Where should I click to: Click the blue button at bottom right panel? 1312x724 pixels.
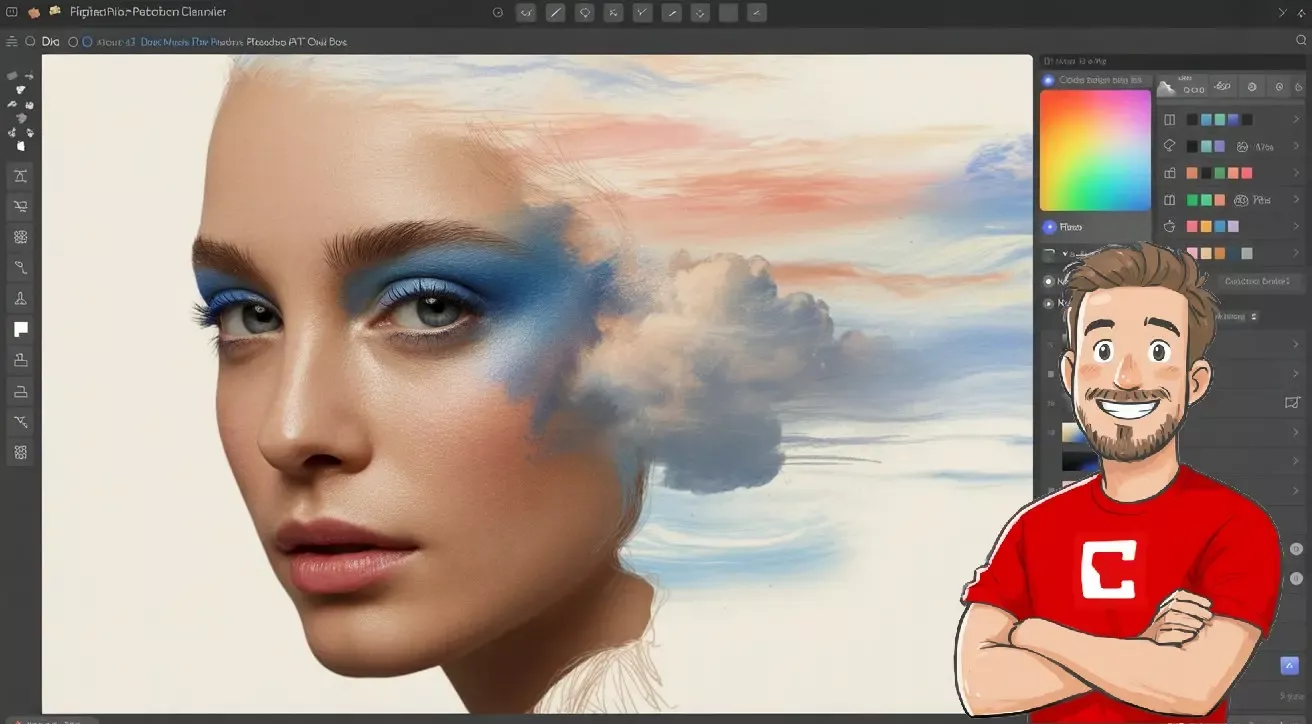click(x=1289, y=665)
